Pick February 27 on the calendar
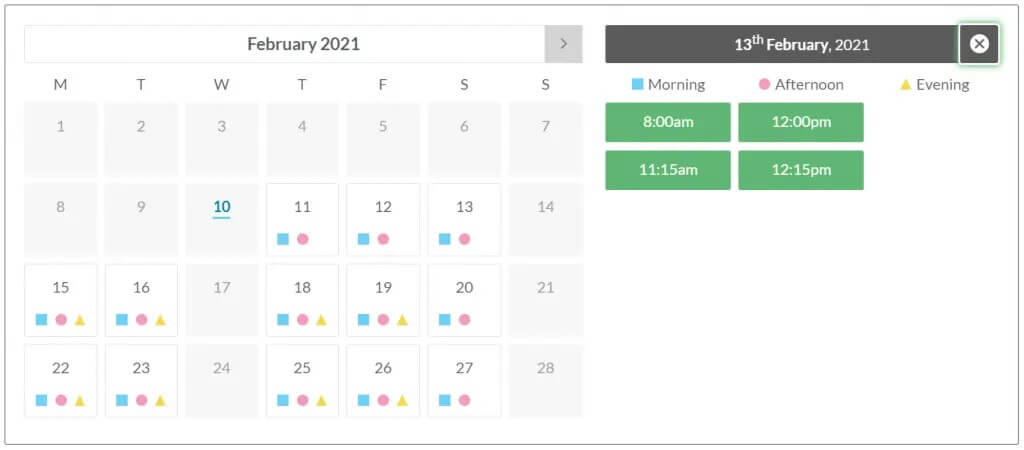The image size is (1024, 450). (464, 369)
